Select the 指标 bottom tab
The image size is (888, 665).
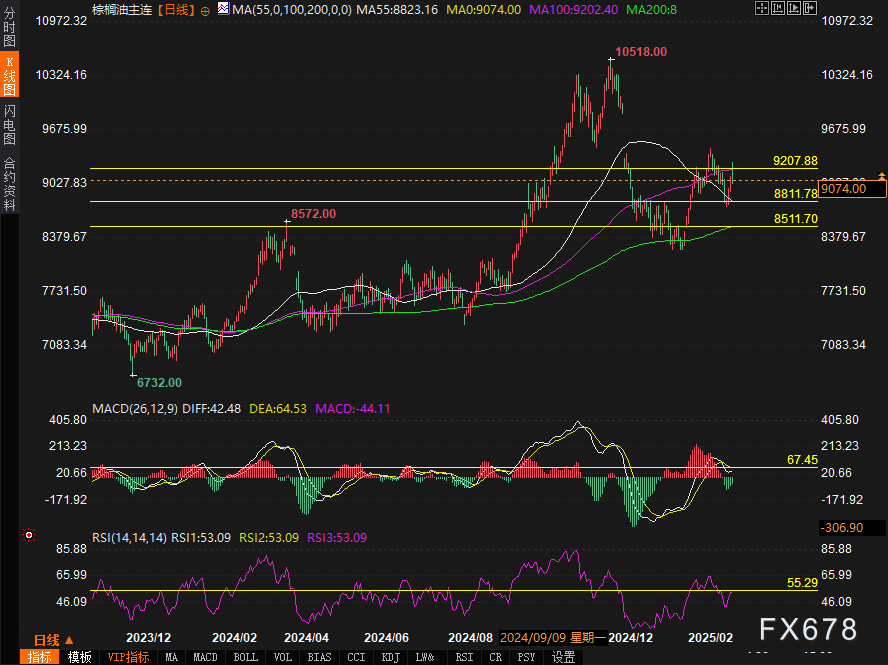40,657
